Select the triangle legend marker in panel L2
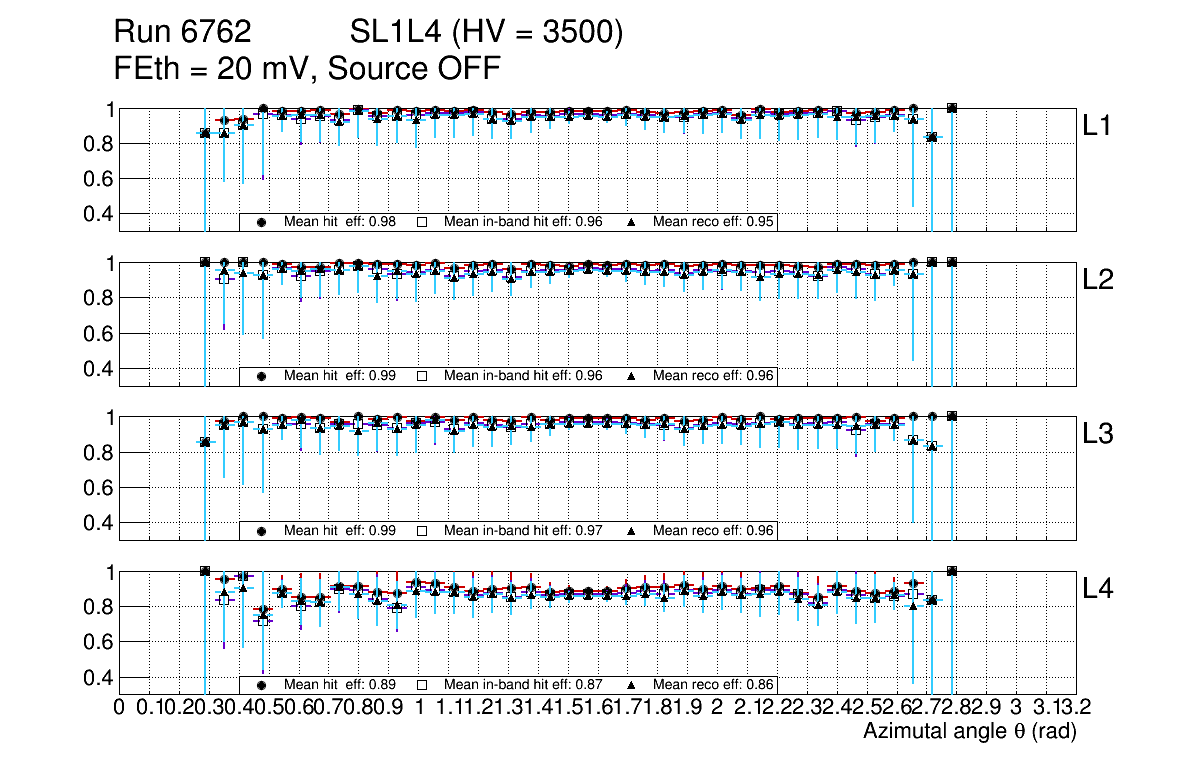 point(632,376)
